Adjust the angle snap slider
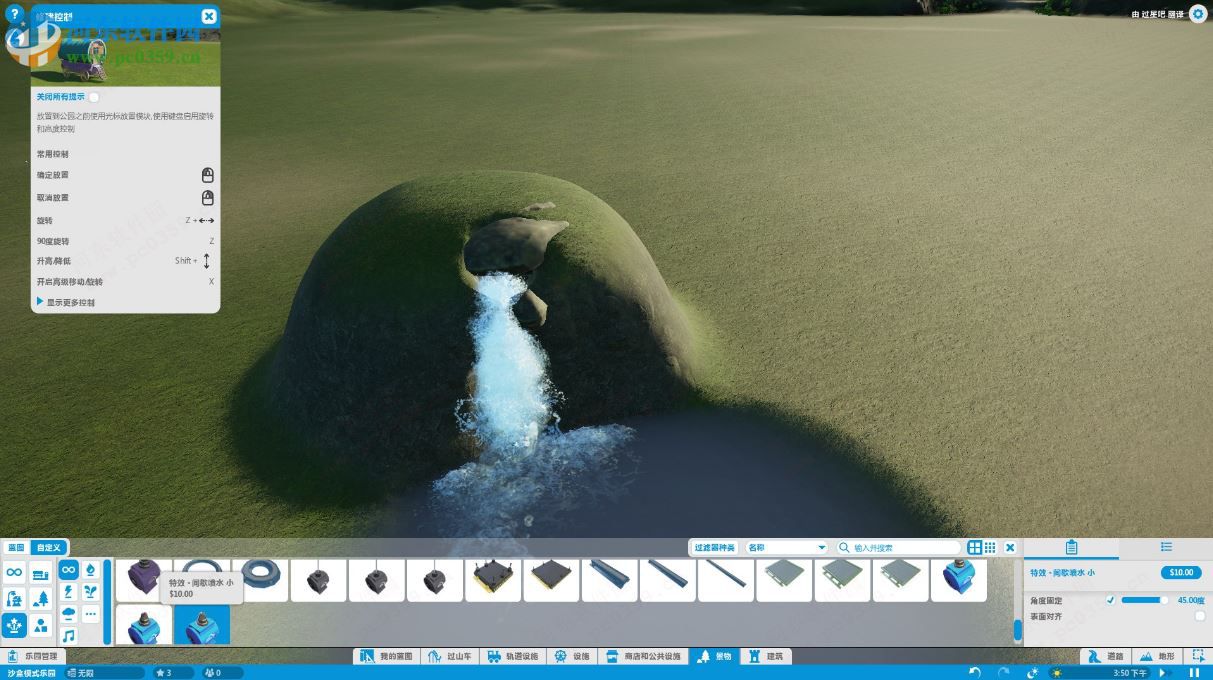1213x680 pixels. [1144, 600]
